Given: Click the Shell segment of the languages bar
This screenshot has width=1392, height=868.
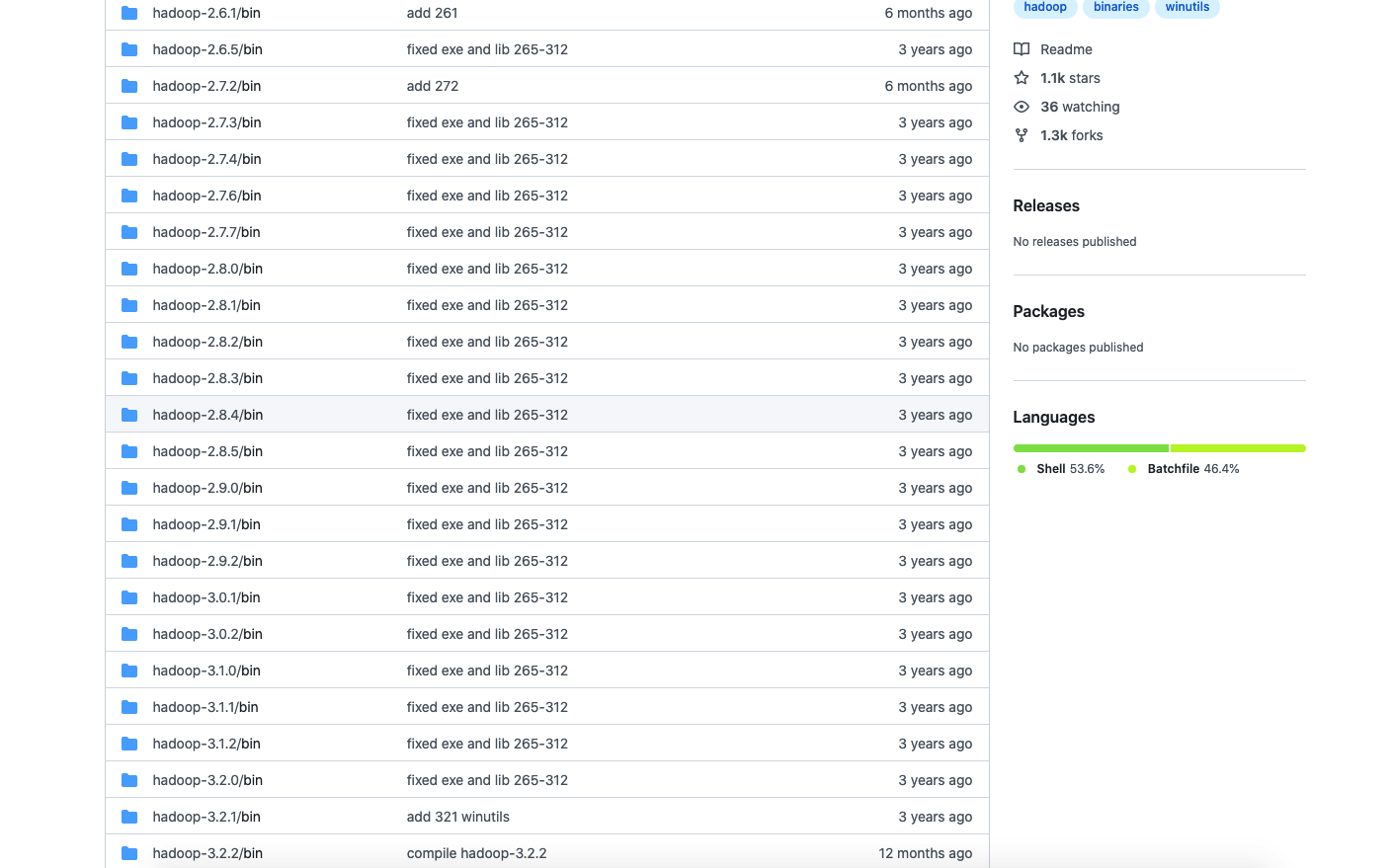Looking at the screenshot, I should tap(1091, 448).
